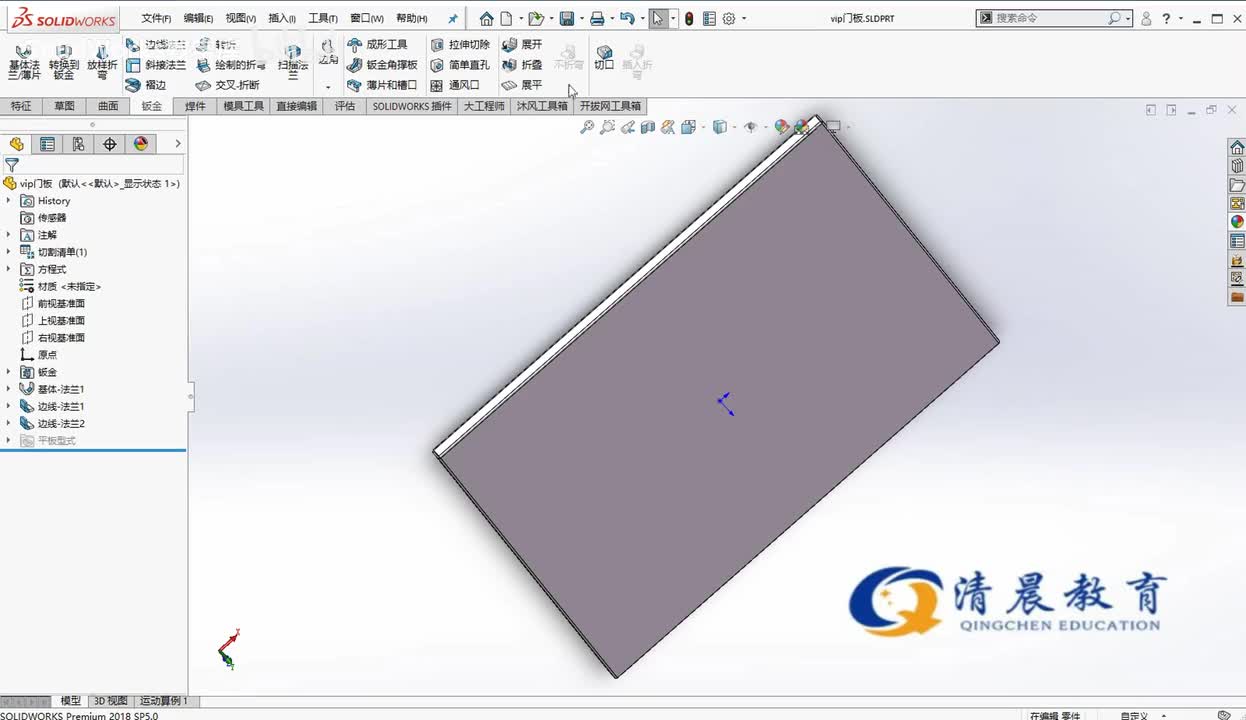Open the 视图(V) menu

click(240, 18)
